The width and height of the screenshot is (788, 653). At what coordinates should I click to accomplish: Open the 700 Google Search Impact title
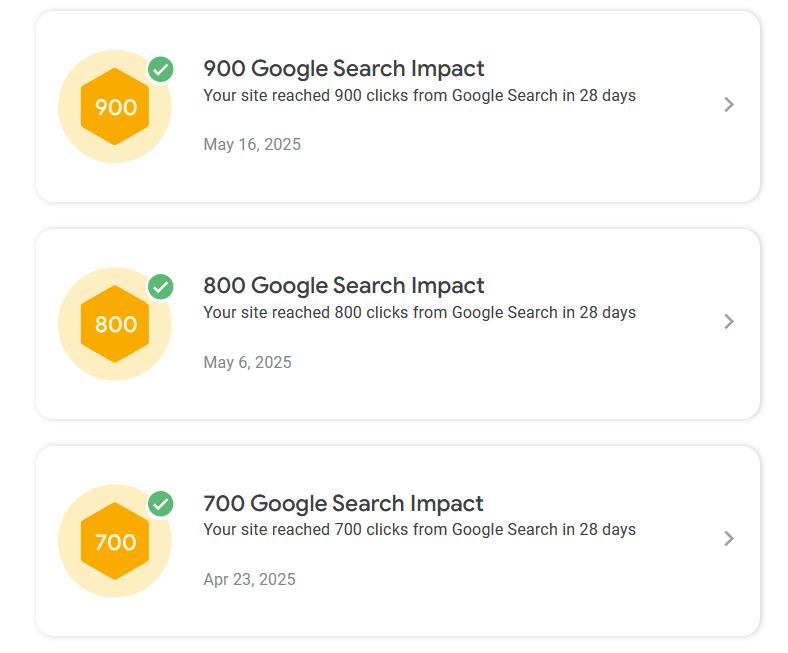click(x=343, y=503)
